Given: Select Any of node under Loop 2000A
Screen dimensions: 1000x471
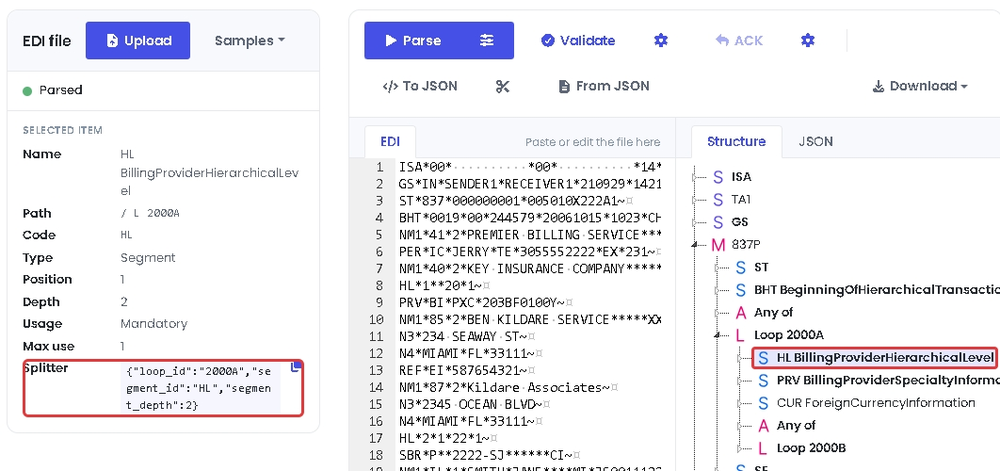Looking at the screenshot, I should click(796, 425).
